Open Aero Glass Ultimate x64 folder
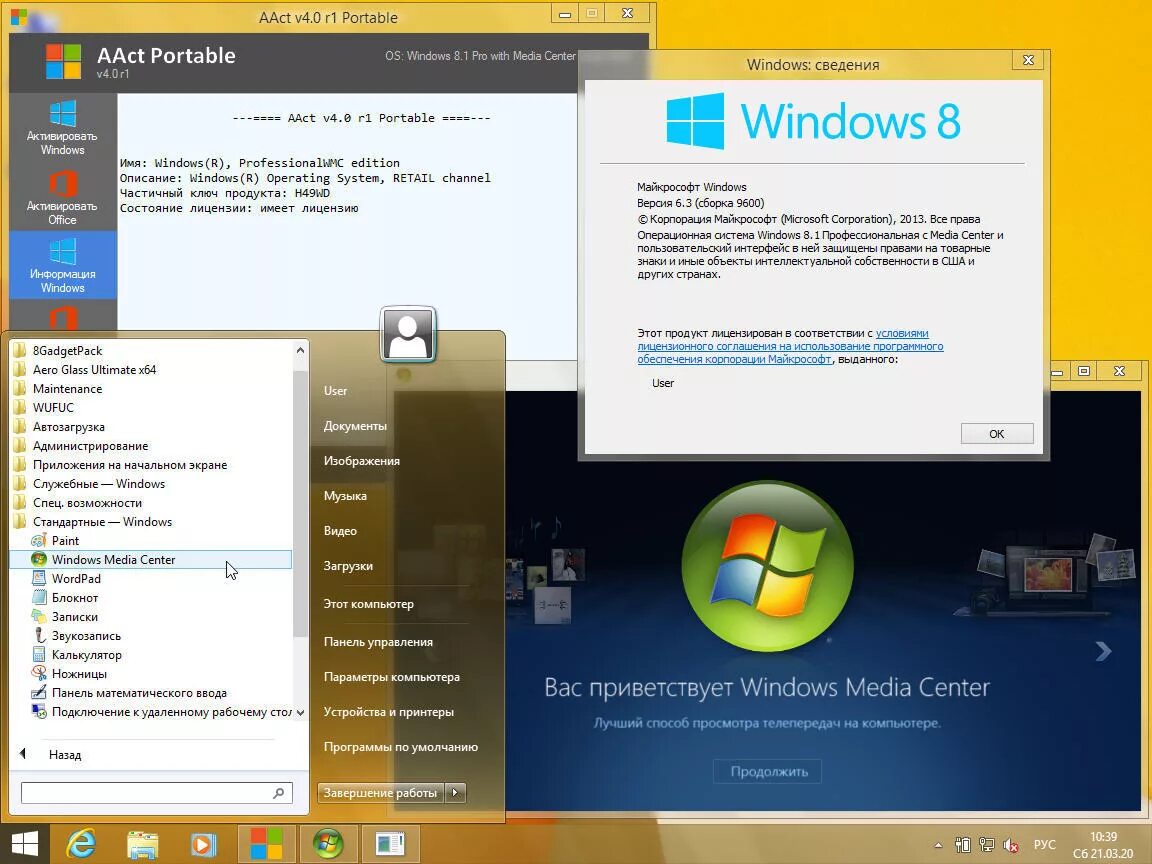The width and height of the screenshot is (1152, 864). pyautogui.click(x=94, y=370)
